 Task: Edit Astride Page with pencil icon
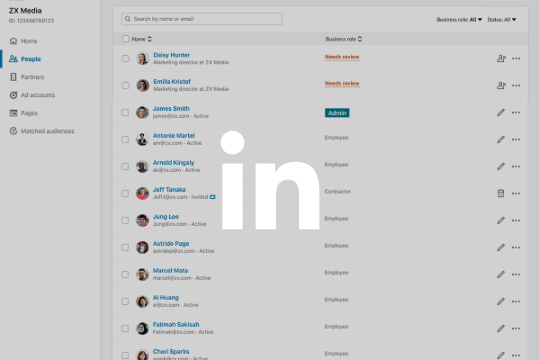coord(501,247)
